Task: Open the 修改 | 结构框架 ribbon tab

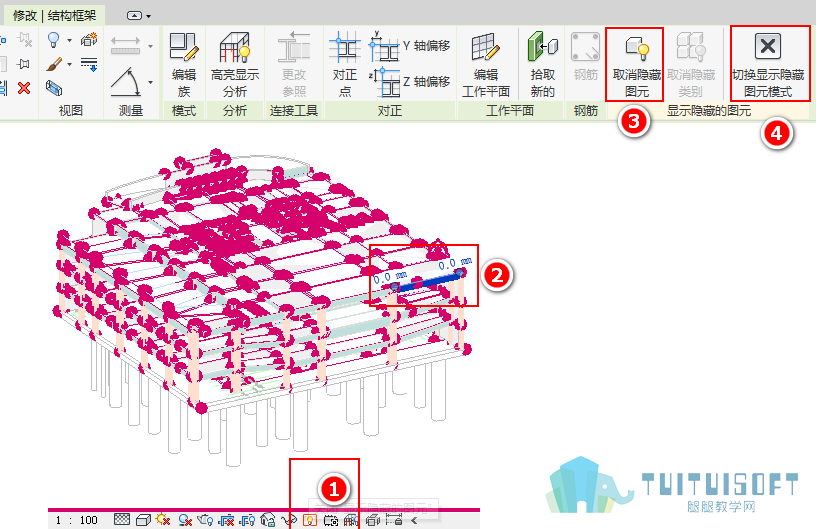Action: (x=54, y=16)
